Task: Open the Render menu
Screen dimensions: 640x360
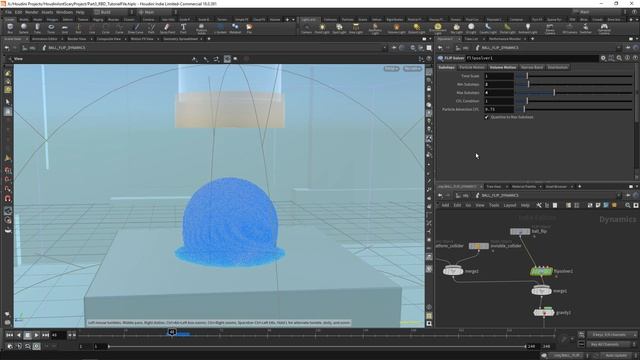Action: point(31,12)
